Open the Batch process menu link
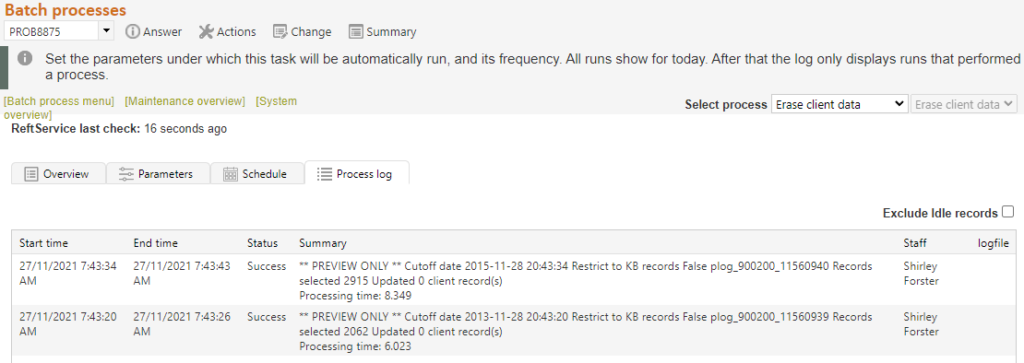 pos(59,101)
